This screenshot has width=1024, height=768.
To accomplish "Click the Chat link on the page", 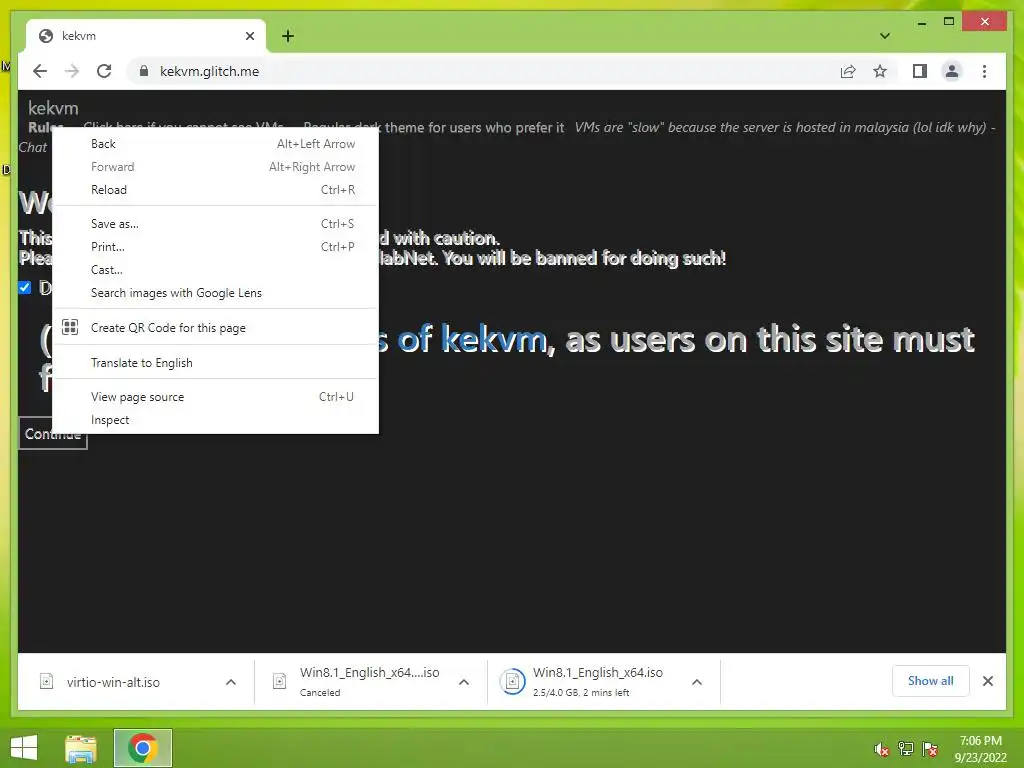I will click(33, 148).
